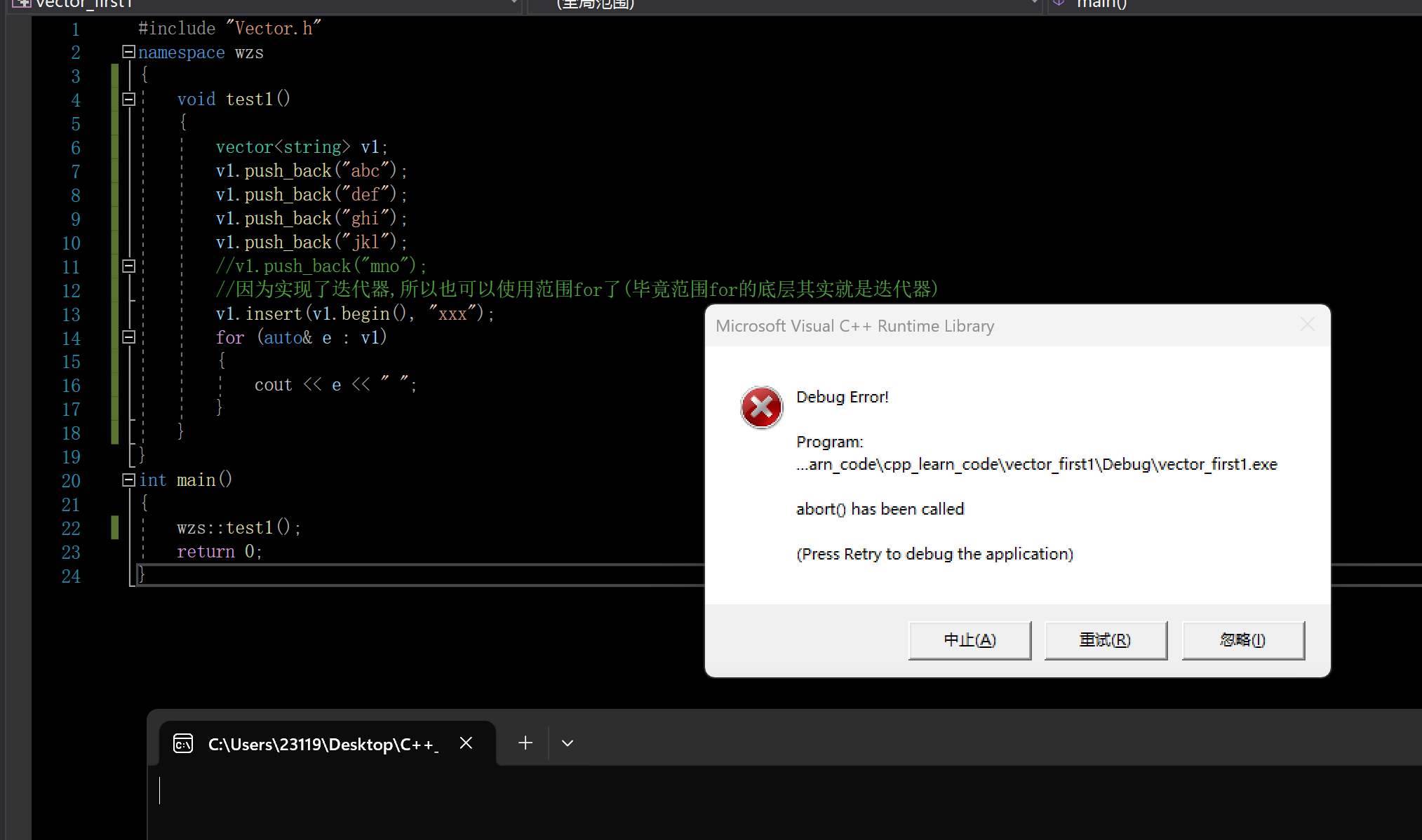This screenshot has width=1422, height=840.
Task: Collapse the comment block at line 11
Action: [x=128, y=266]
